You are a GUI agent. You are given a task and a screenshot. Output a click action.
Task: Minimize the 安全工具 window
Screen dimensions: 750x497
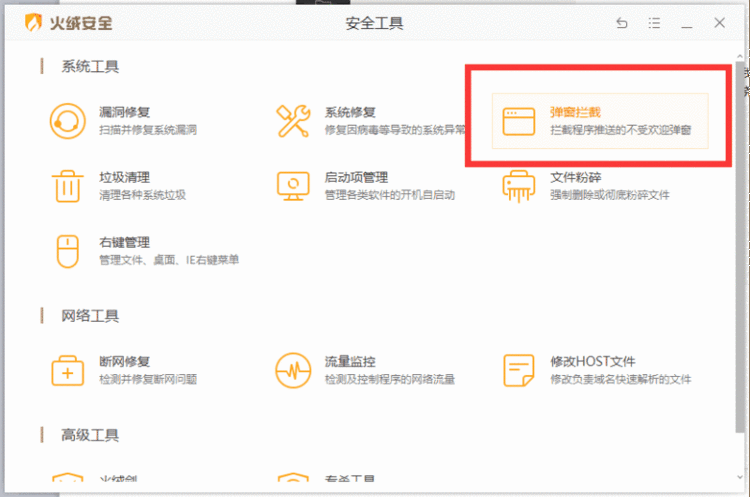click(686, 22)
